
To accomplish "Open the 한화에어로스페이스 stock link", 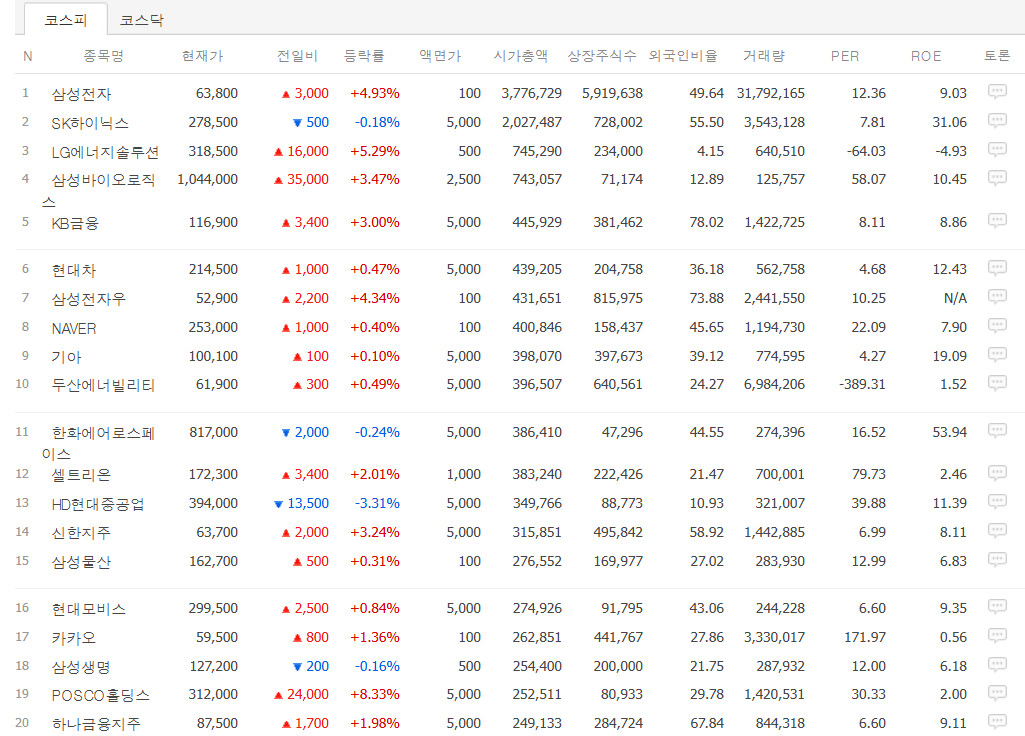I will point(98,443).
